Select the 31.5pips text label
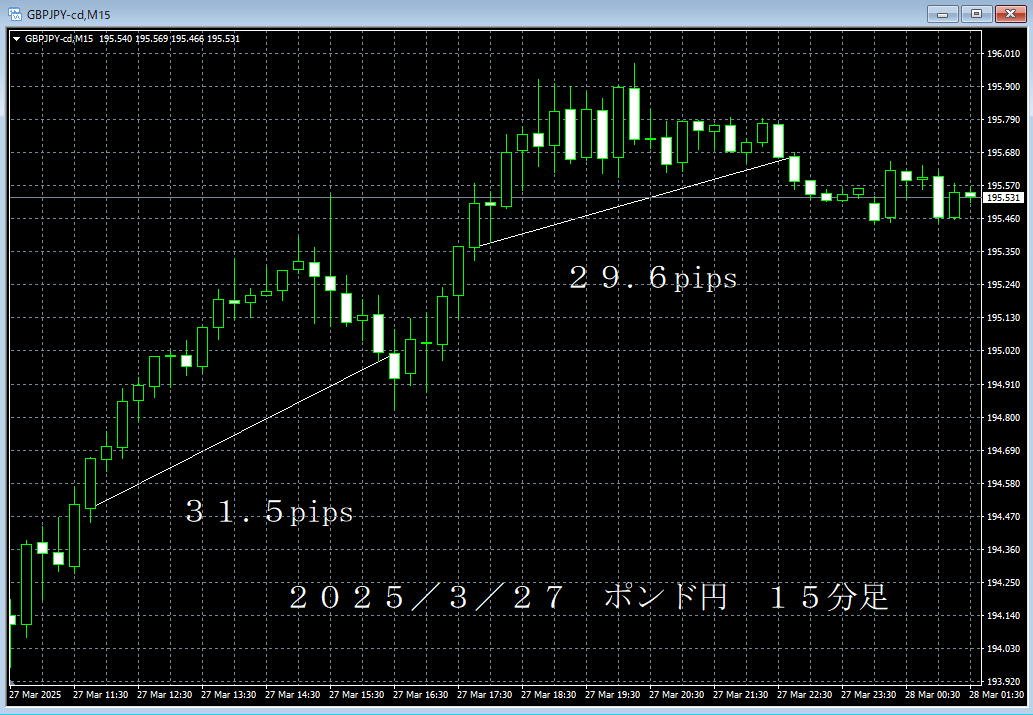Image resolution: width=1033 pixels, height=715 pixels. pos(269,513)
